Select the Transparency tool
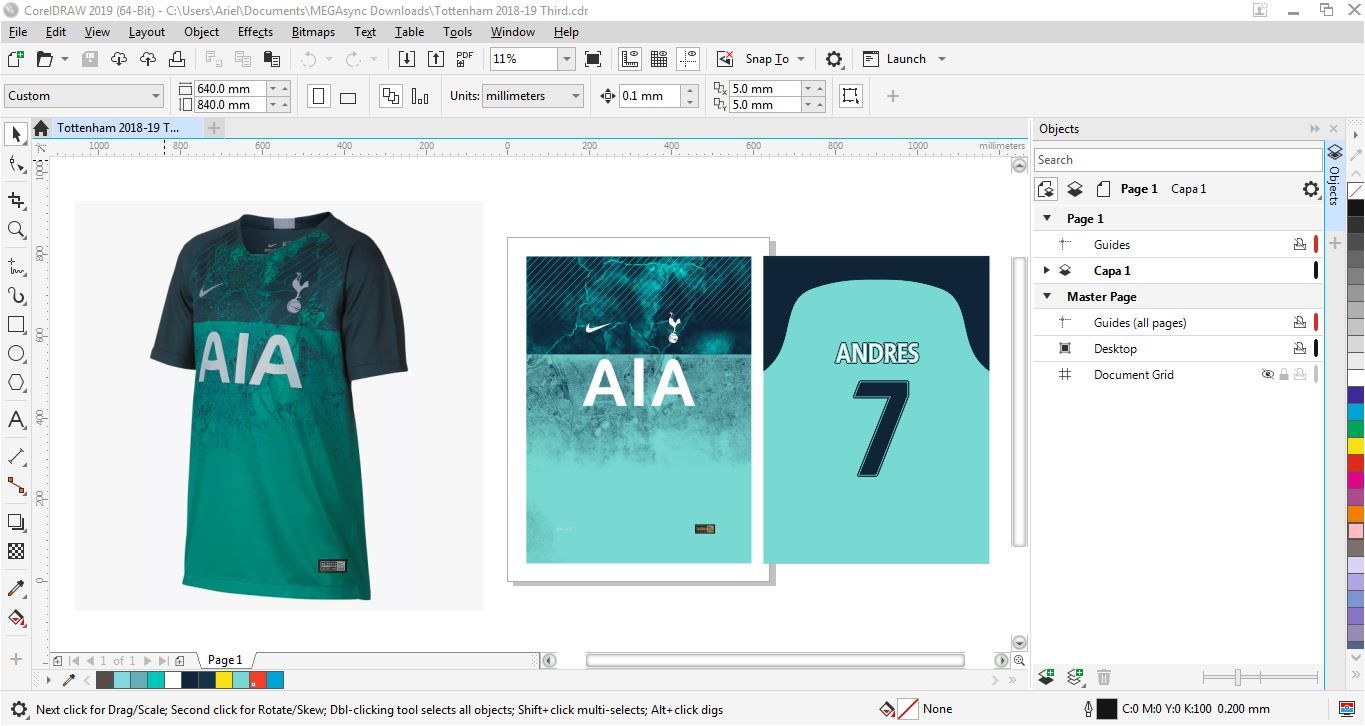Viewport: 1365px width, 726px height. point(16,551)
